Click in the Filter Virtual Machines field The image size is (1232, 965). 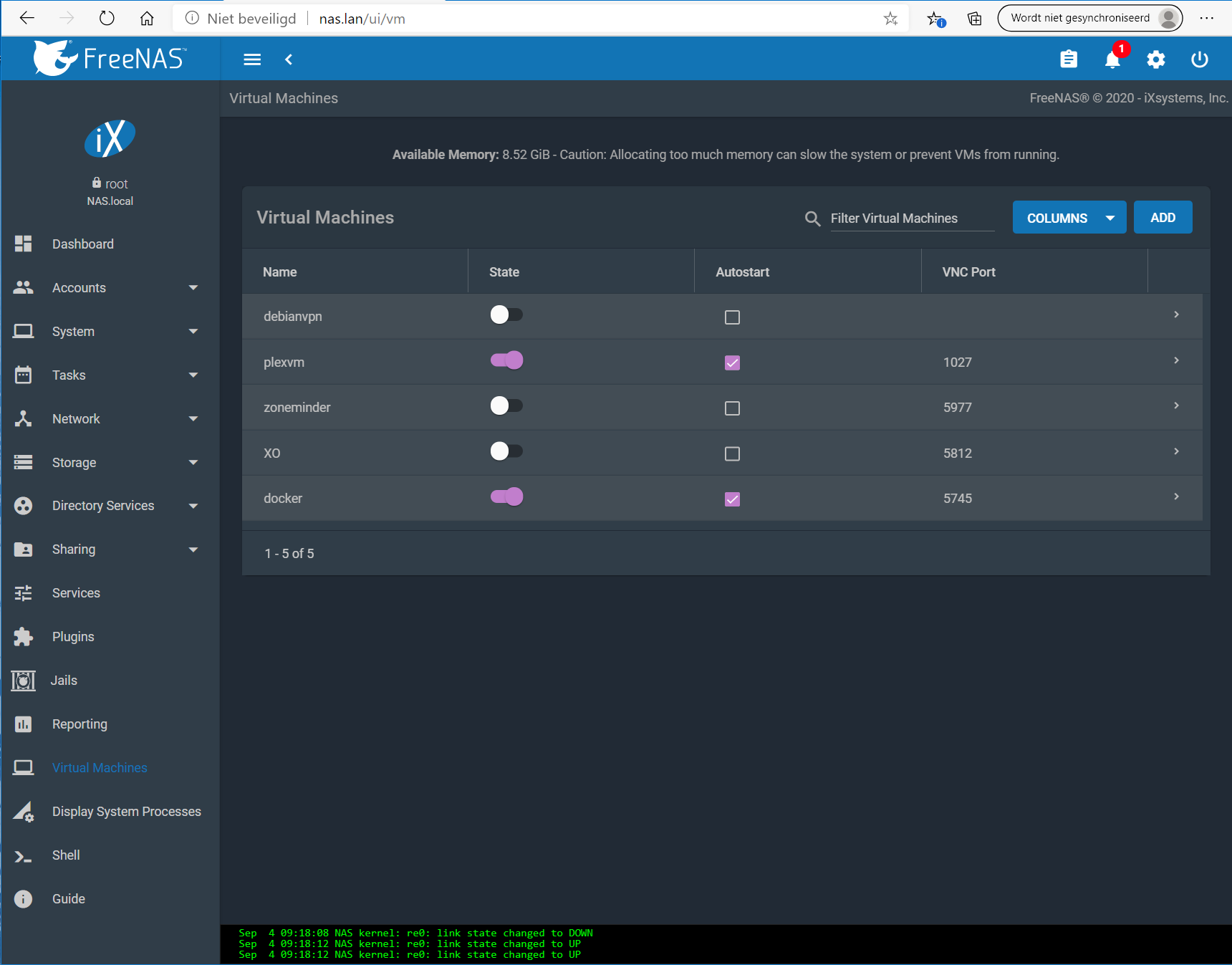click(x=913, y=219)
